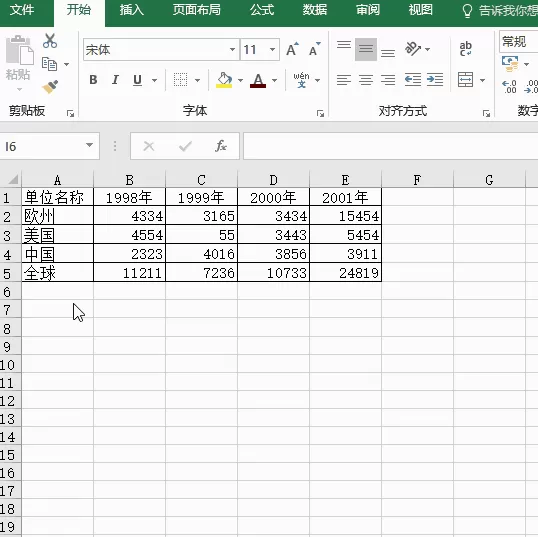Image resolution: width=538 pixels, height=537 pixels.
Task: Select cell E5 containing 24819
Action: (x=346, y=273)
